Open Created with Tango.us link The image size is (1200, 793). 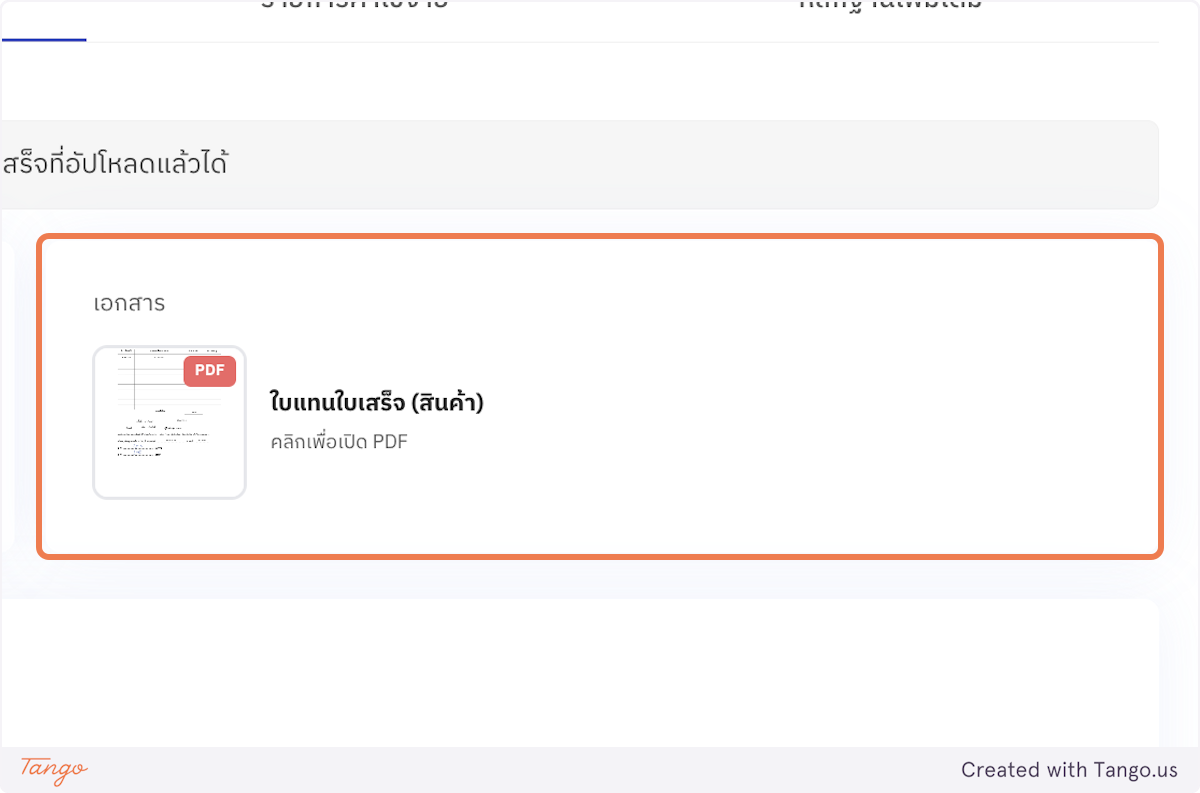[x=1069, y=770]
